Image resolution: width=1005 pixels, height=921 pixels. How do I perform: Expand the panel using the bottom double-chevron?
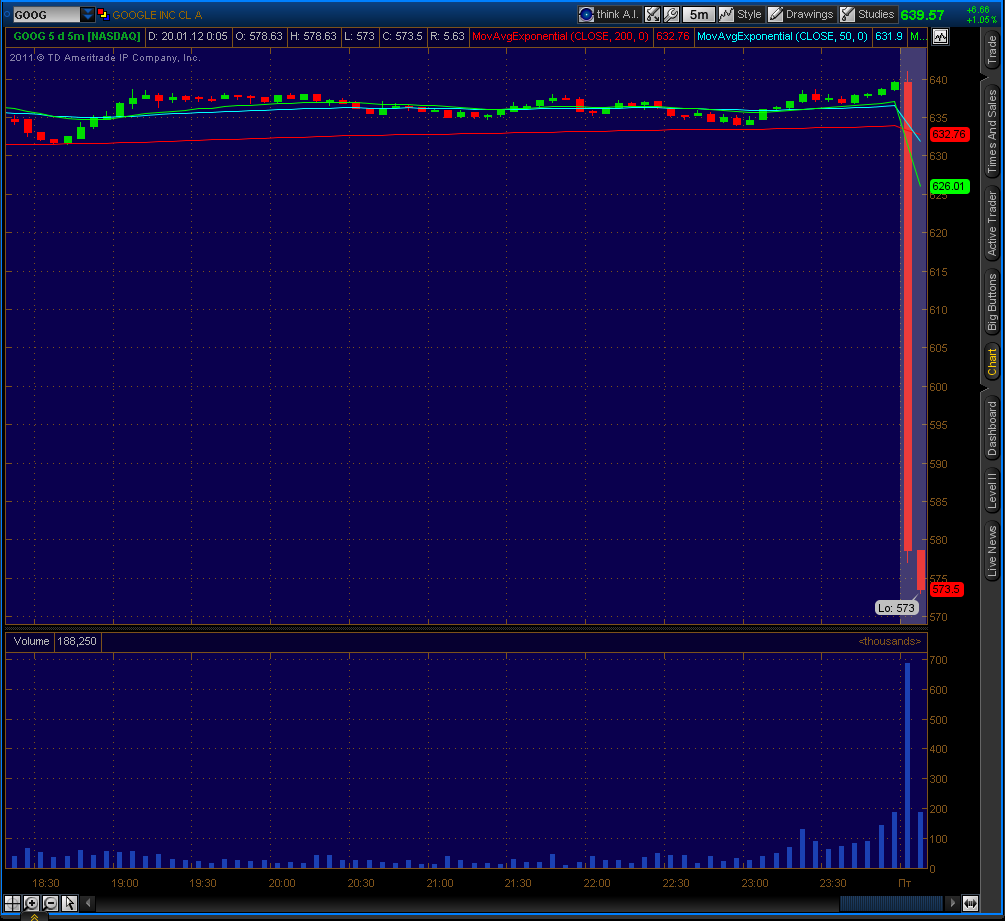click(x=35, y=917)
